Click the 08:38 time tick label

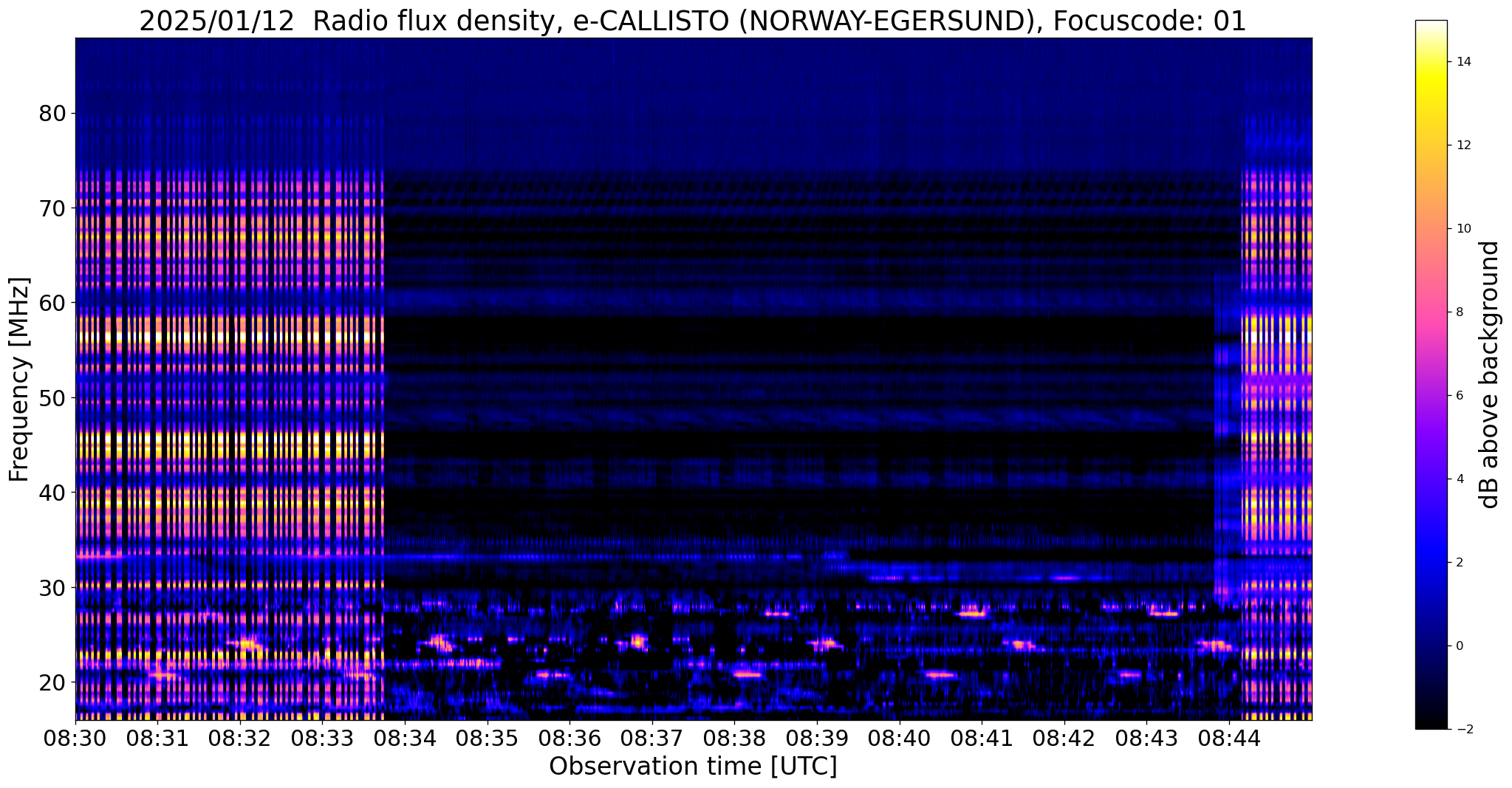pos(734,738)
